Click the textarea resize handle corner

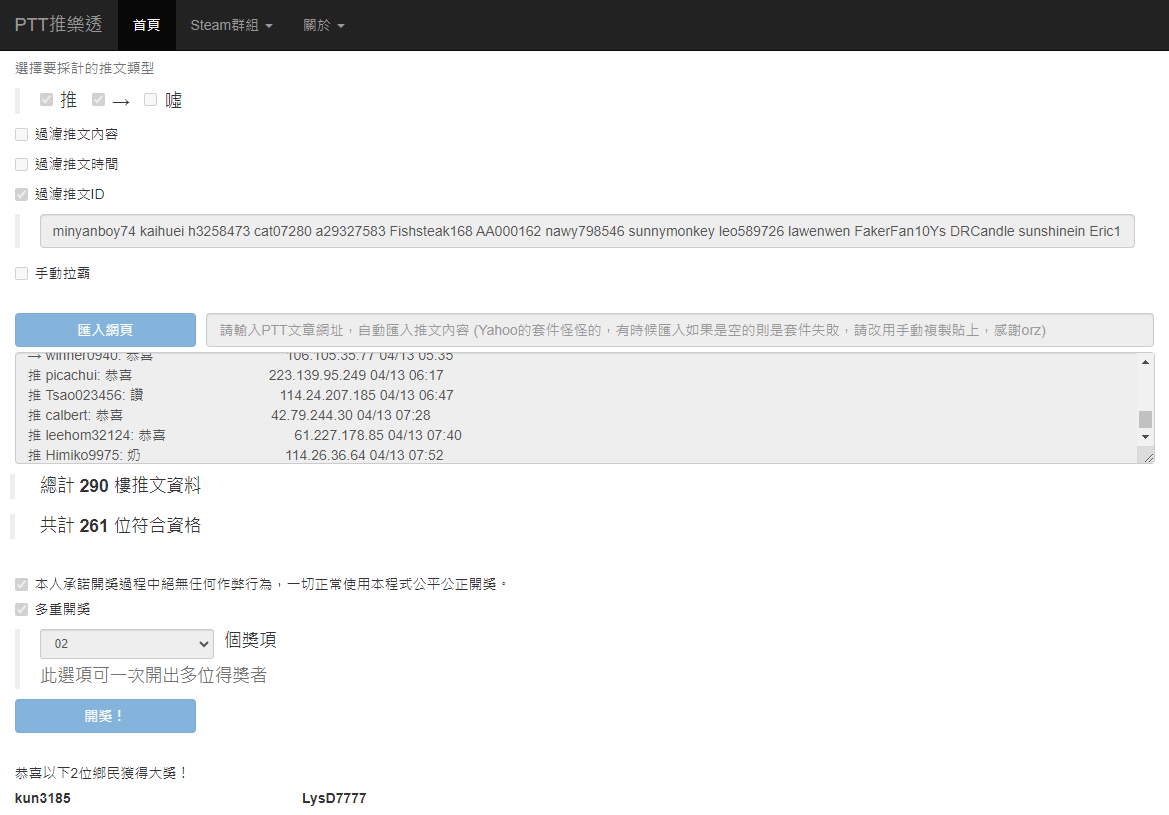coord(1147,456)
